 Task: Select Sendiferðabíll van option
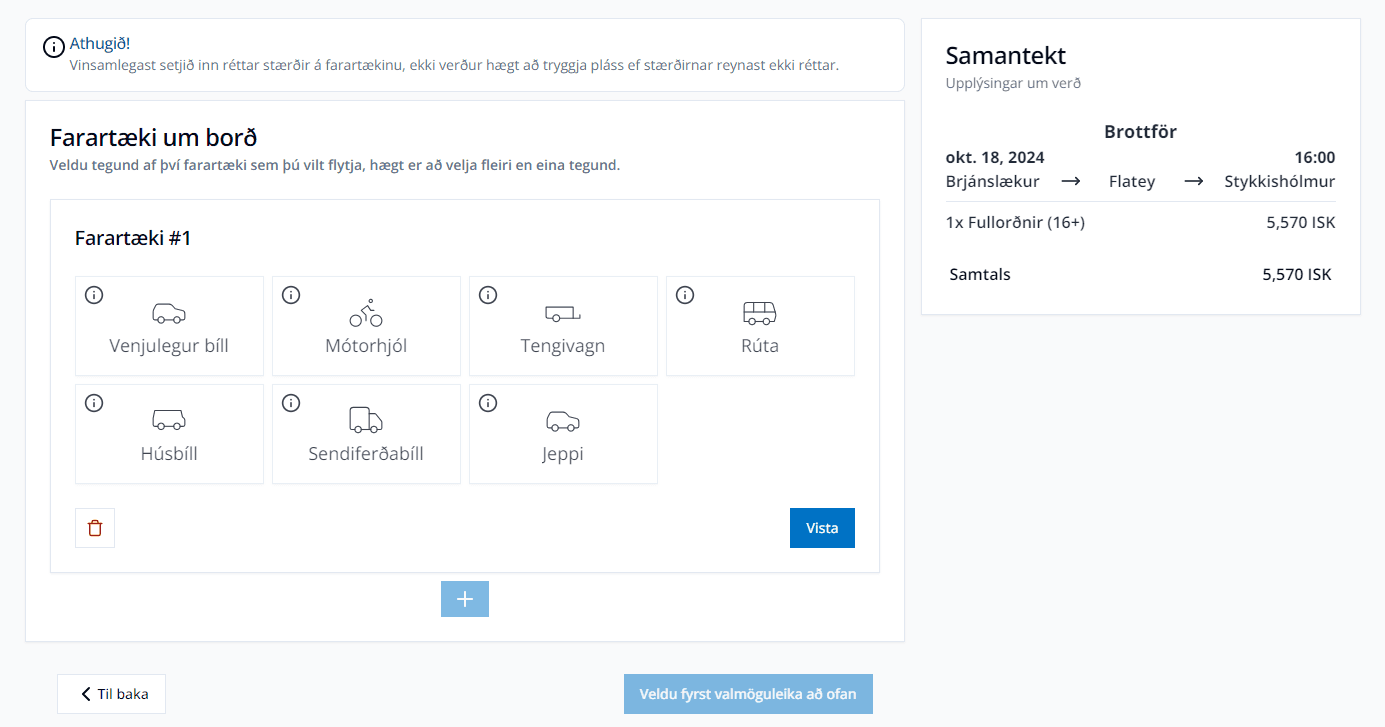coord(366,434)
